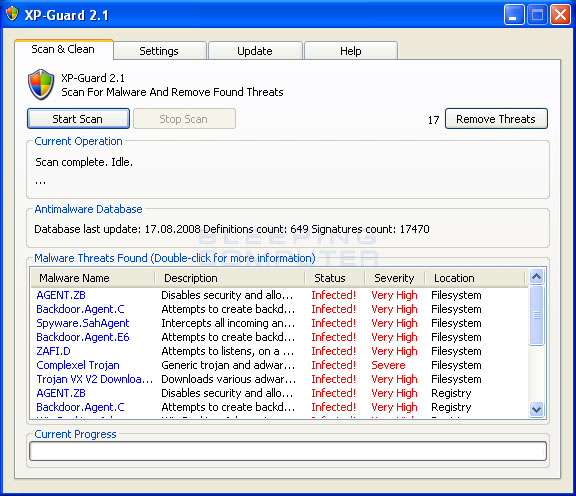
Task: Open the Help tab
Action: [351, 51]
